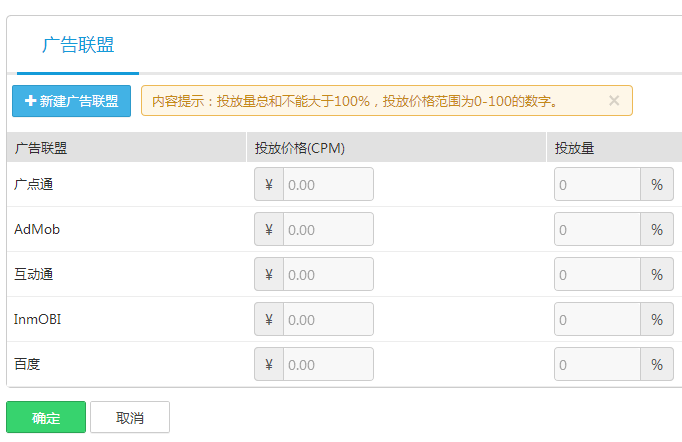This screenshot has width=682, height=442.
Task: Click the % addon for 百度
Action: coord(657,364)
